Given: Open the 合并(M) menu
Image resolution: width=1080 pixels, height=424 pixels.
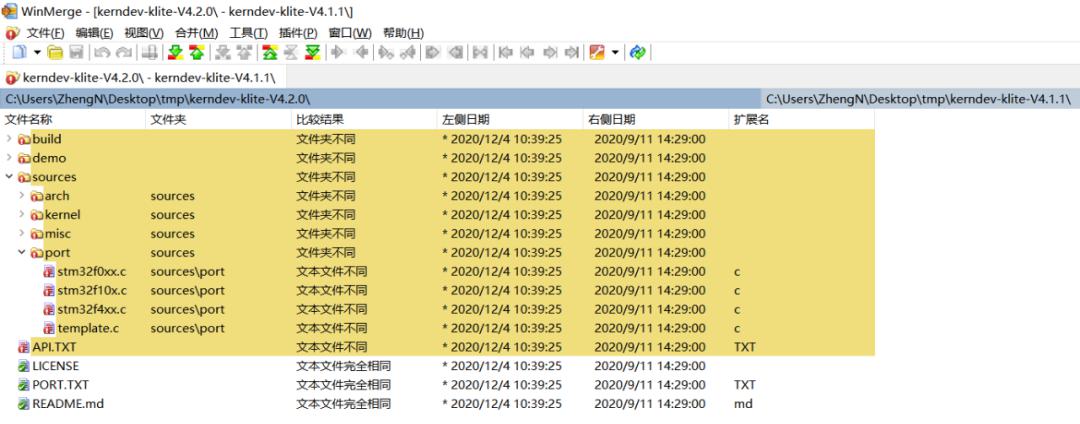Looking at the screenshot, I should pyautogui.click(x=196, y=33).
